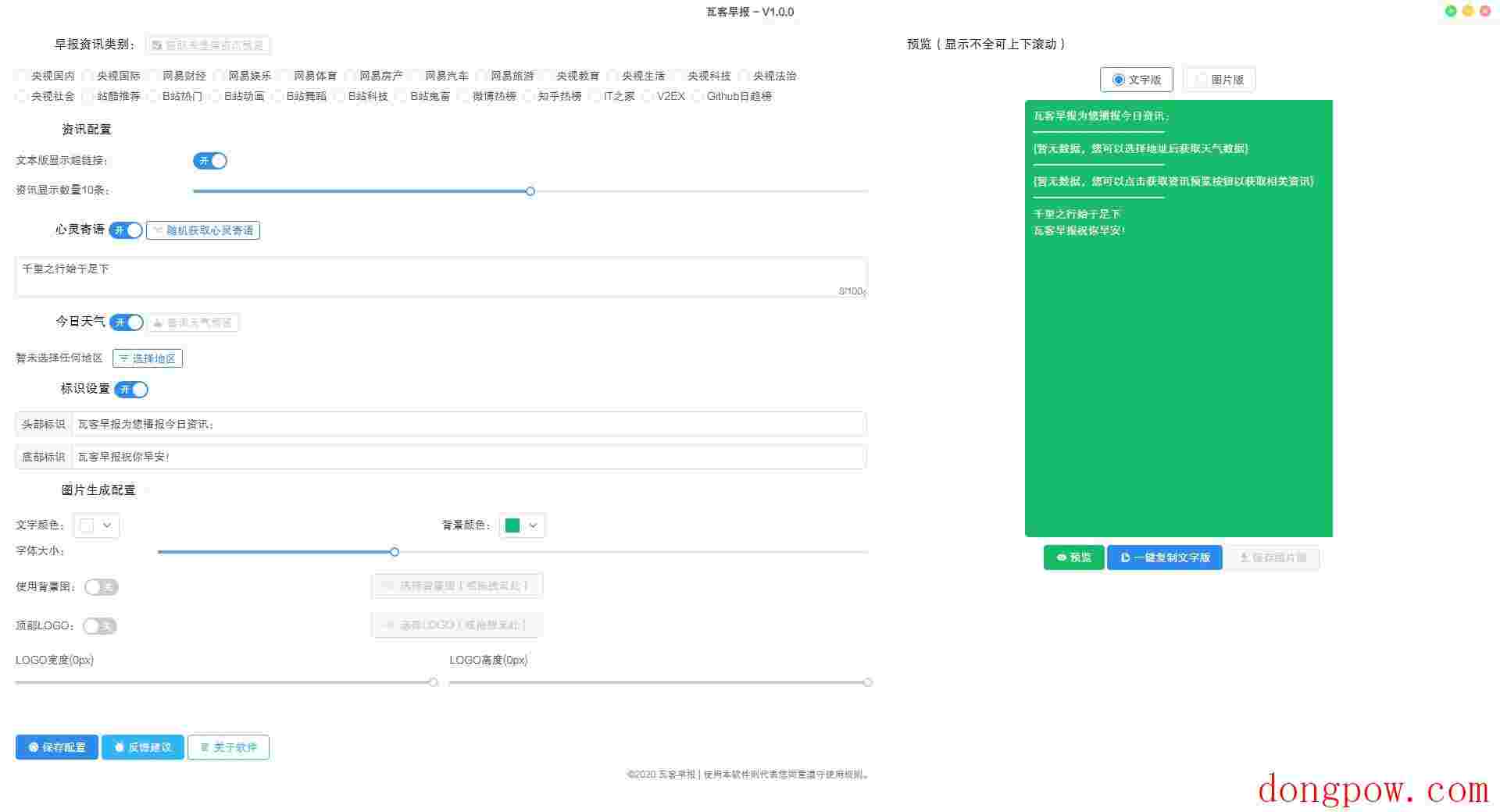1500x812 pixels.
Task: Click the green window control dot
Action: pos(1451,11)
